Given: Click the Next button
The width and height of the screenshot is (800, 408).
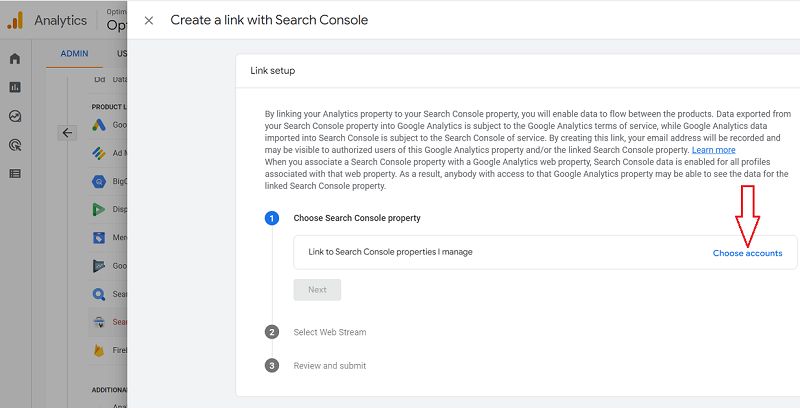Looking at the screenshot, I should point(317,290).
